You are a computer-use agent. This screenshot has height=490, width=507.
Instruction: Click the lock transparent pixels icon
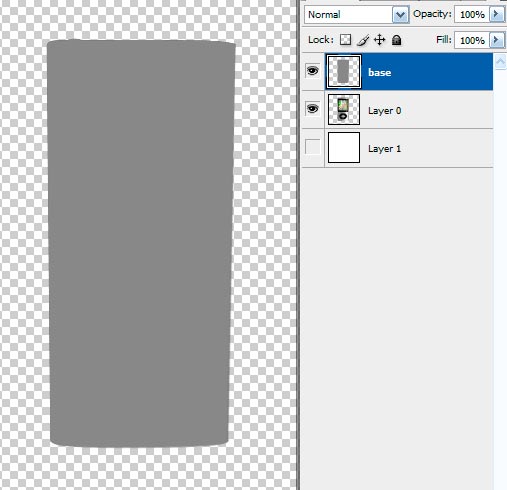pos(345,40)
